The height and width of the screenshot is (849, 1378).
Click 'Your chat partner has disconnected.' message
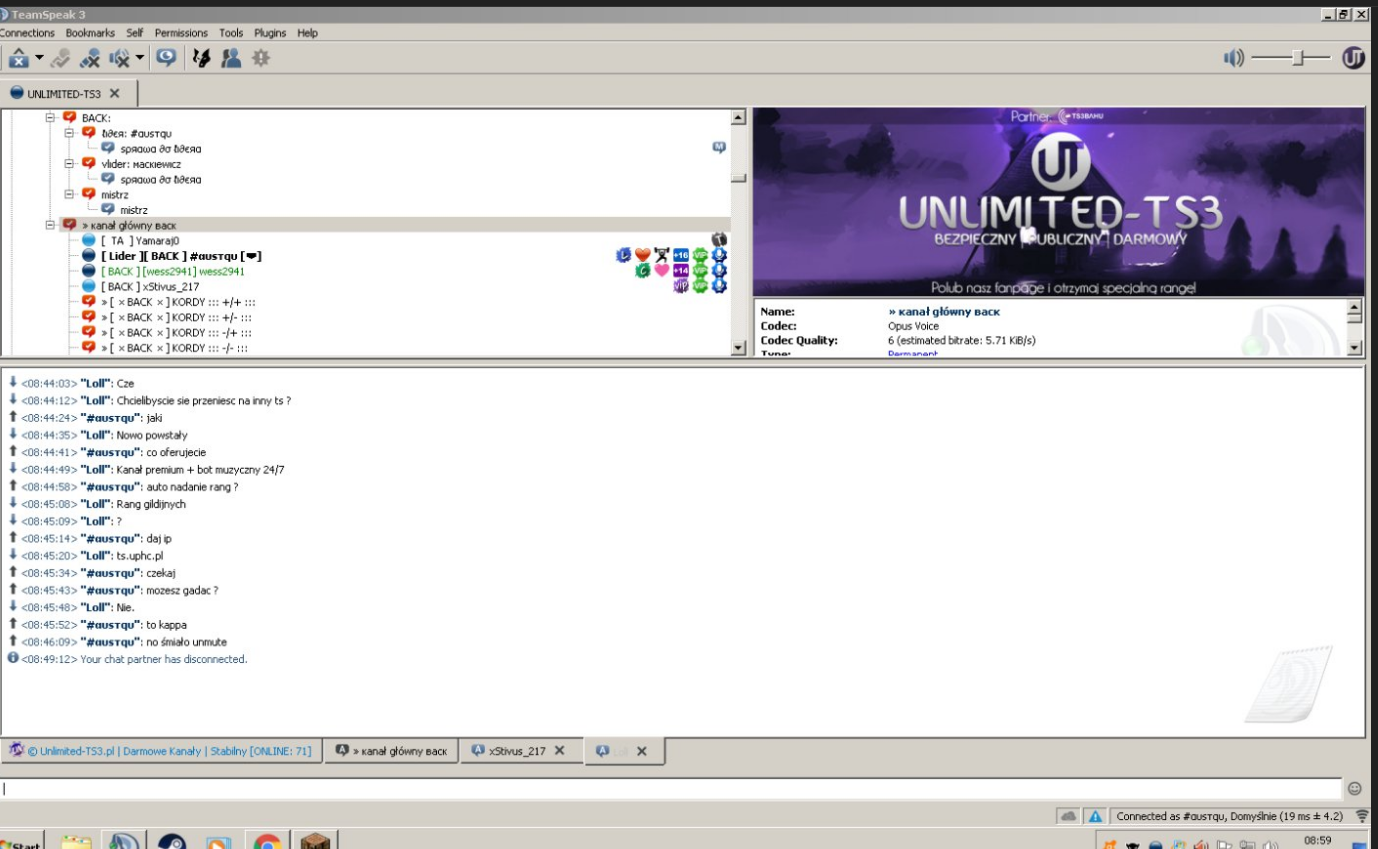pyautogui.click(x=163, y=659)
